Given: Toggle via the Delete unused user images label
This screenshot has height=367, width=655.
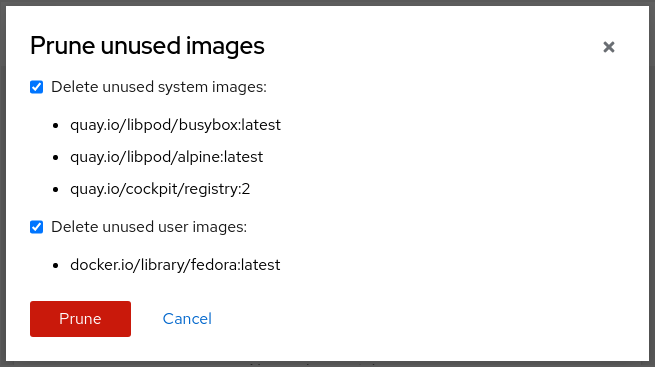Looking at the screenshot, I should [x=149, y=227].
